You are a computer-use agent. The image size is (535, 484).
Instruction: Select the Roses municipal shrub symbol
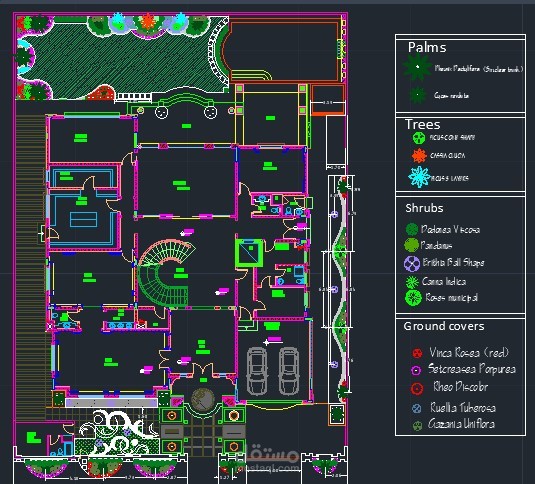[413, 298]
